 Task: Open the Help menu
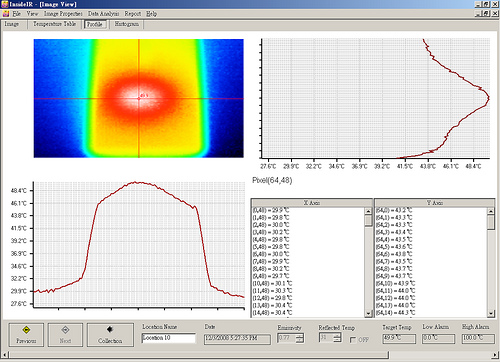[x=152, y=14]
